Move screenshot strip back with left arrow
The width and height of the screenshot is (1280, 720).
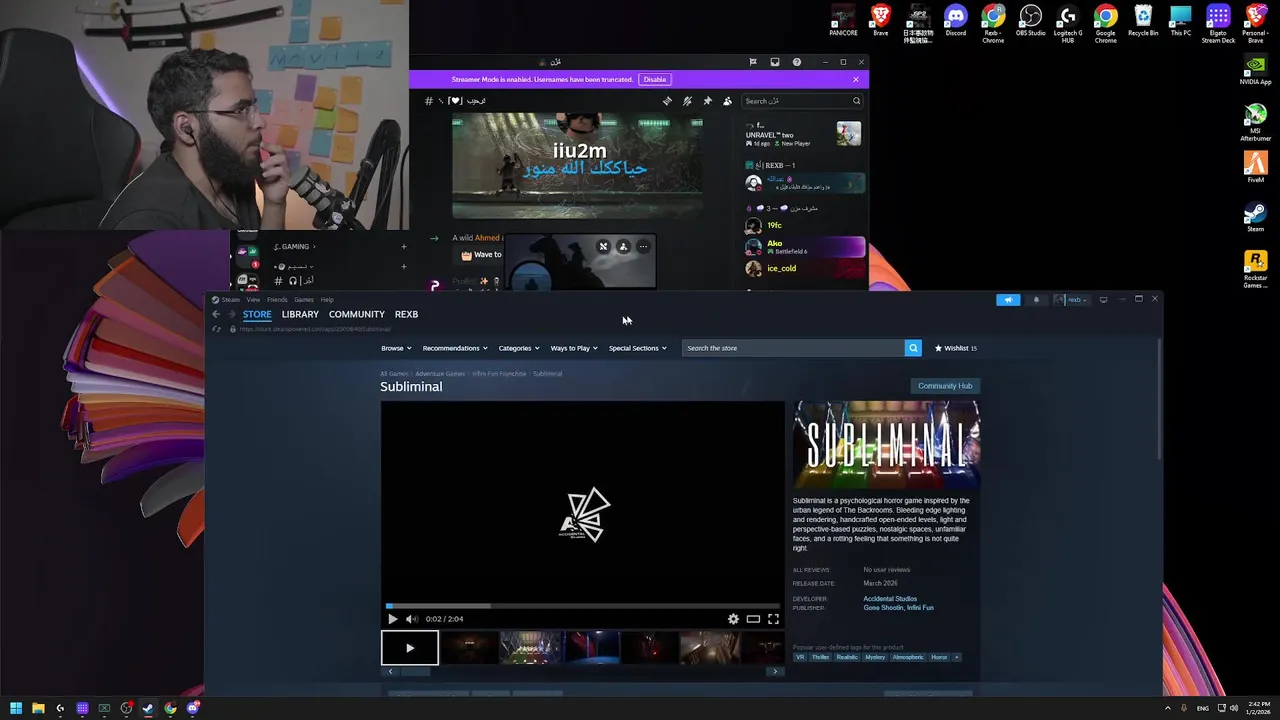390,671
